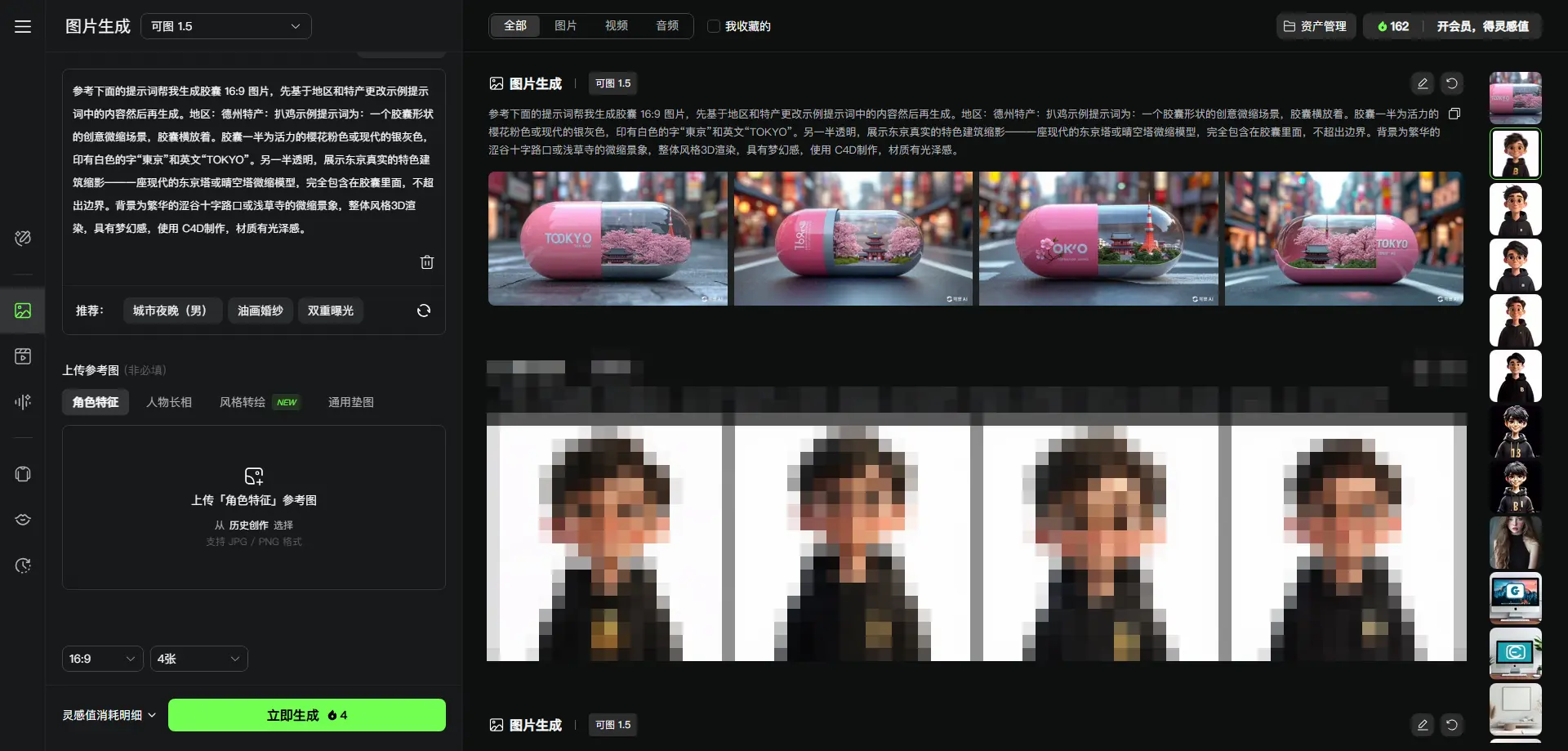Open the 可图 1.5 model dropdown
Image resolution: width=1568 pixels, height=751 pixels.
pyautogui.click(x=226, y=26)
